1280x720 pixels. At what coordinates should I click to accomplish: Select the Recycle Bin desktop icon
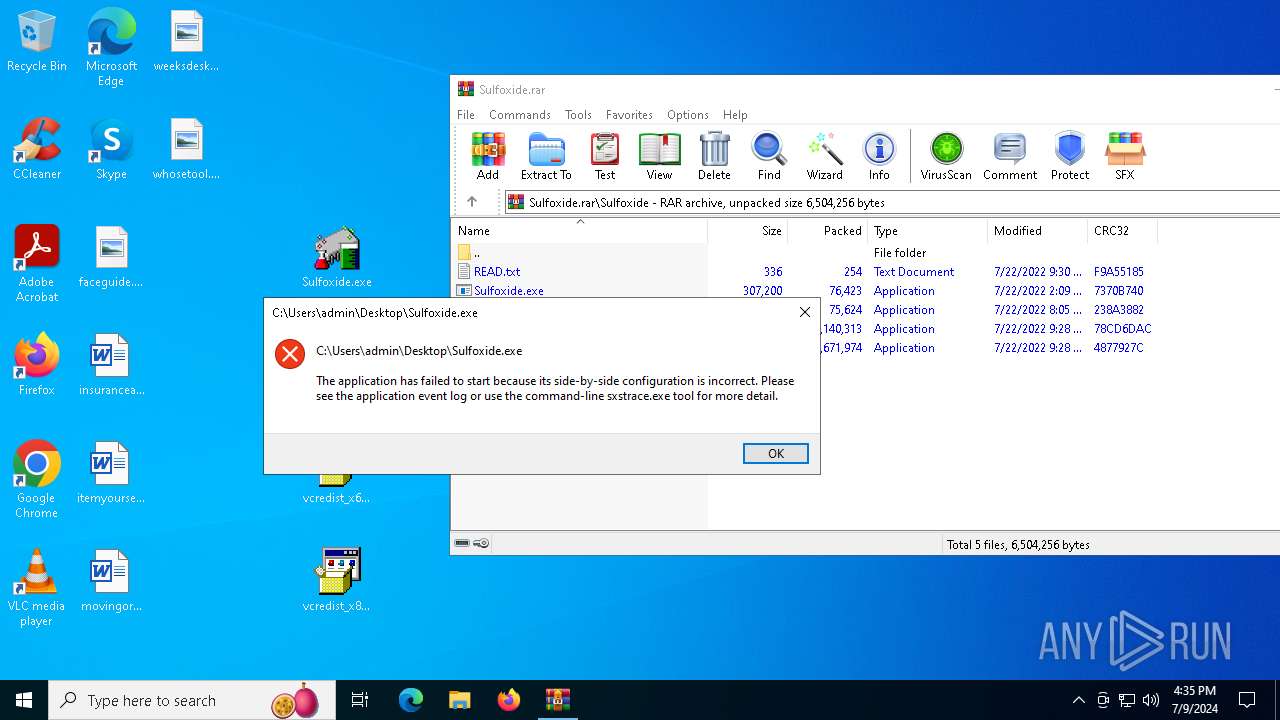(x=37, y=42)
